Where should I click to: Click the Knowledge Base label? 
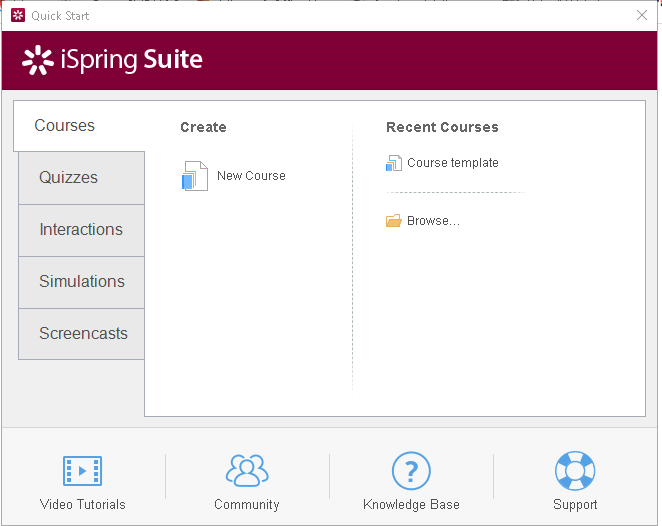coord(411,504)
